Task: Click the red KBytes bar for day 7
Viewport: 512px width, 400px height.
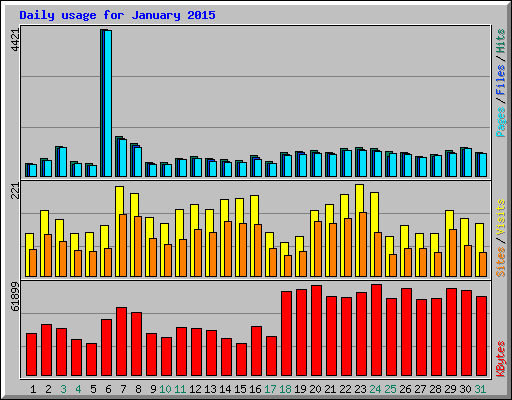Action: point(121,341)
